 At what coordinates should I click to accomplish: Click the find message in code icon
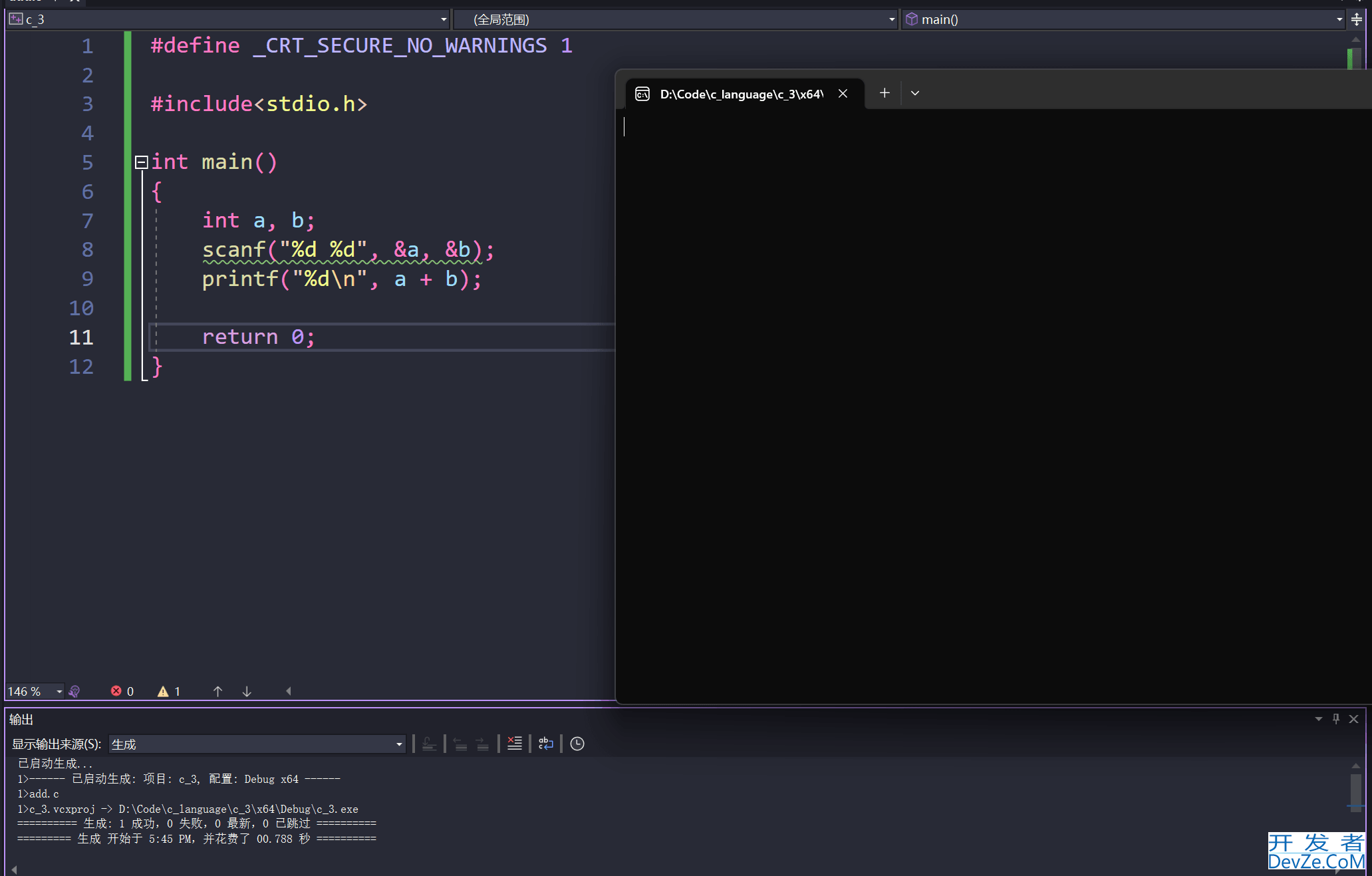[x=429, y=744]
